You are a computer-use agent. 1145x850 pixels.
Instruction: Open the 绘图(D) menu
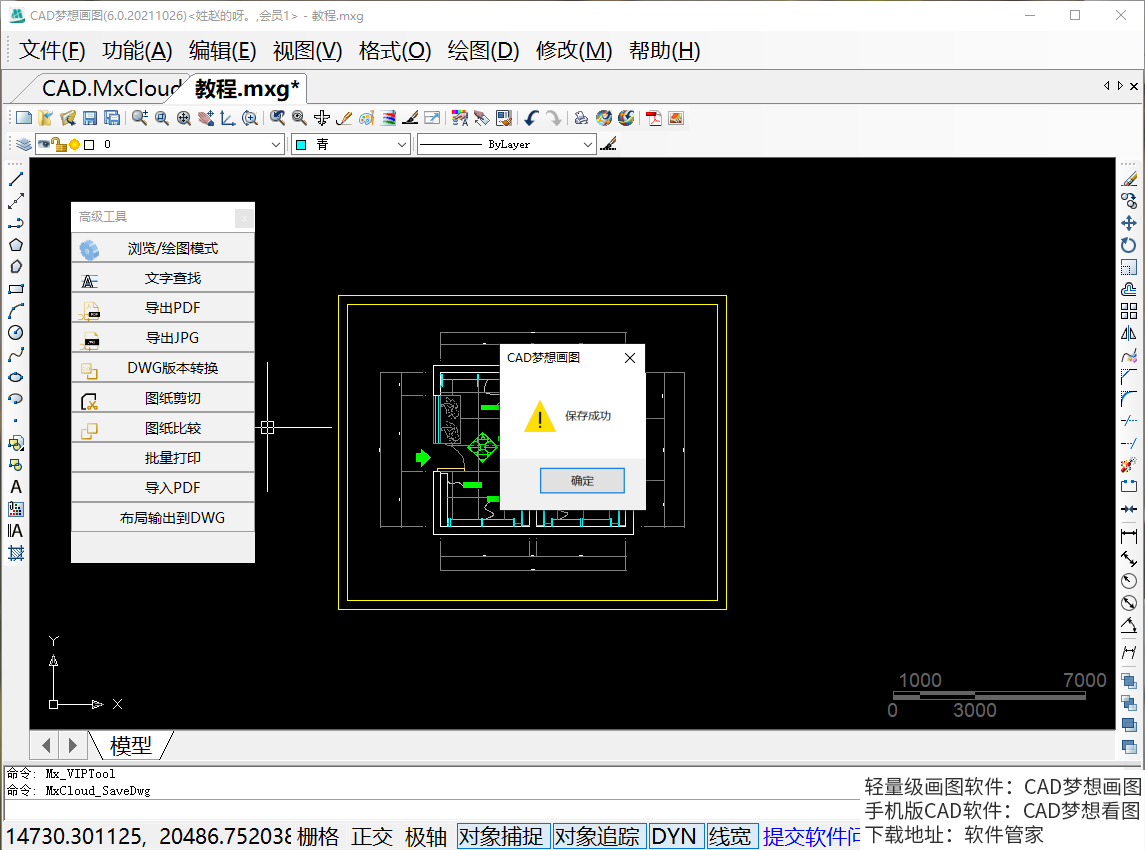point(483,50)
